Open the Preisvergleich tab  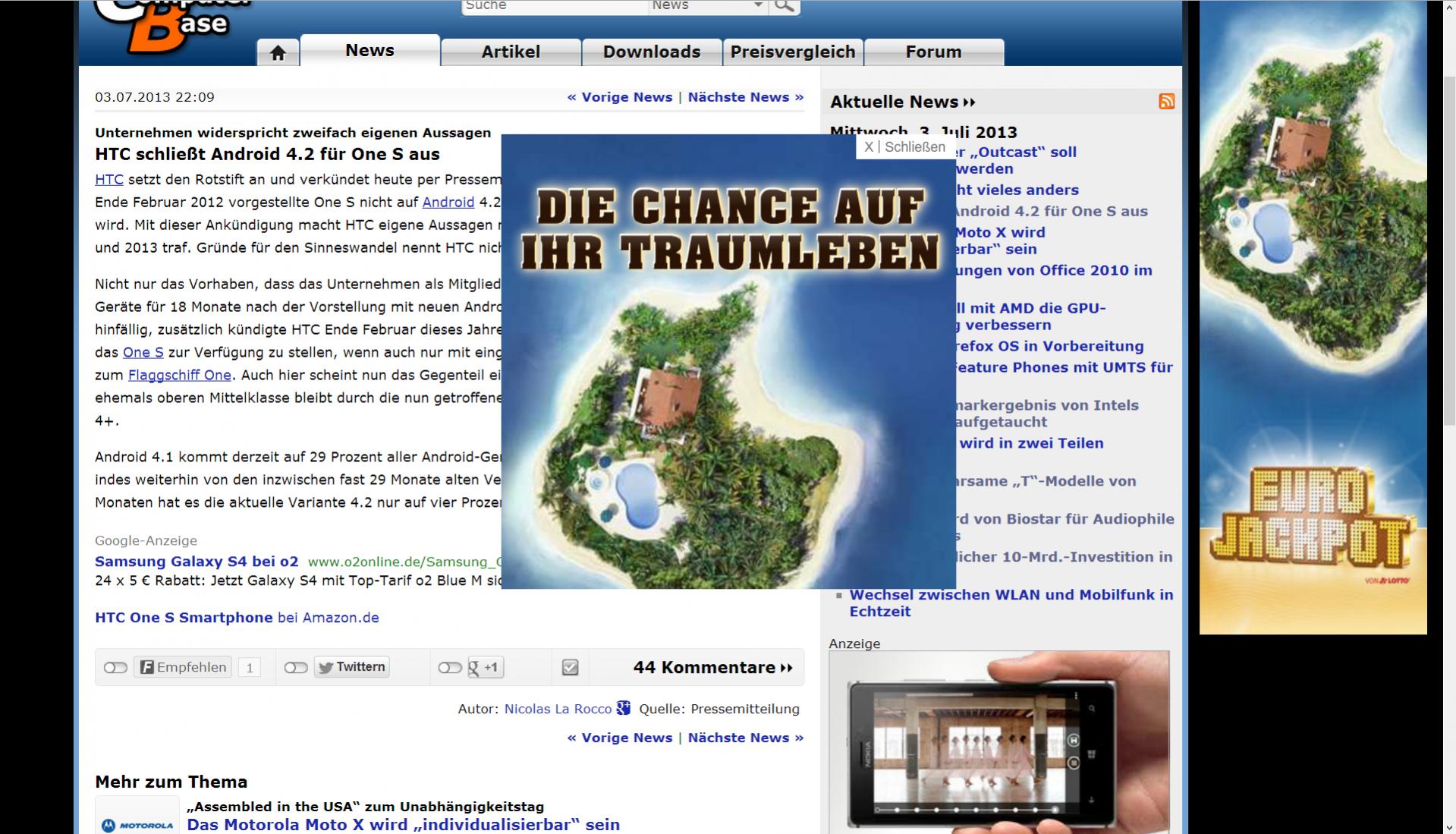pos(793,52)
